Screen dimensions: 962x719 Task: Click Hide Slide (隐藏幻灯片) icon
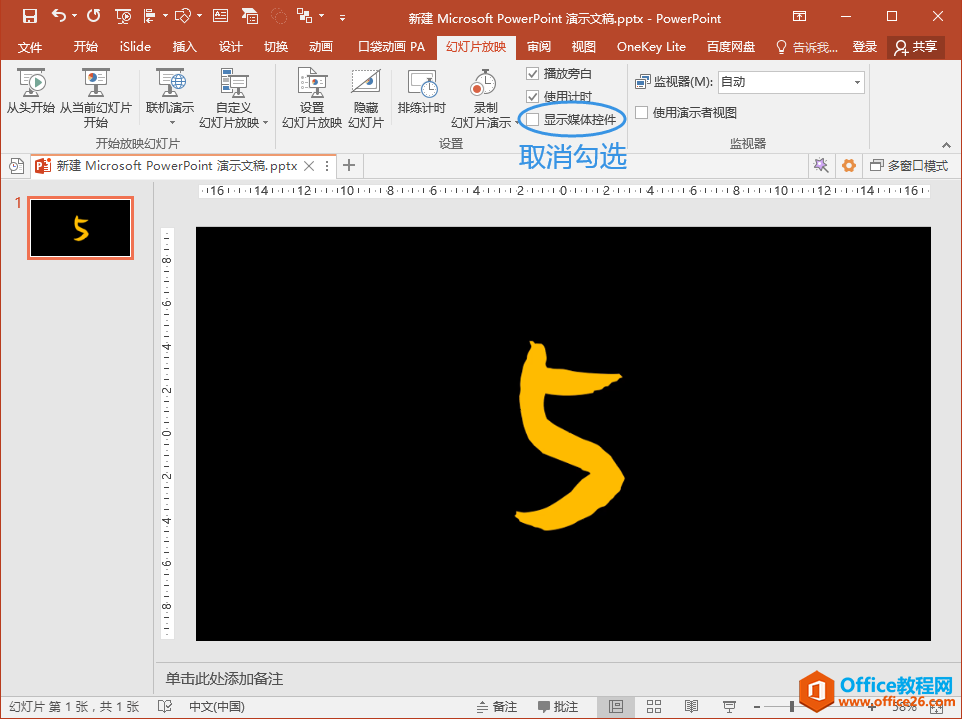366,90
